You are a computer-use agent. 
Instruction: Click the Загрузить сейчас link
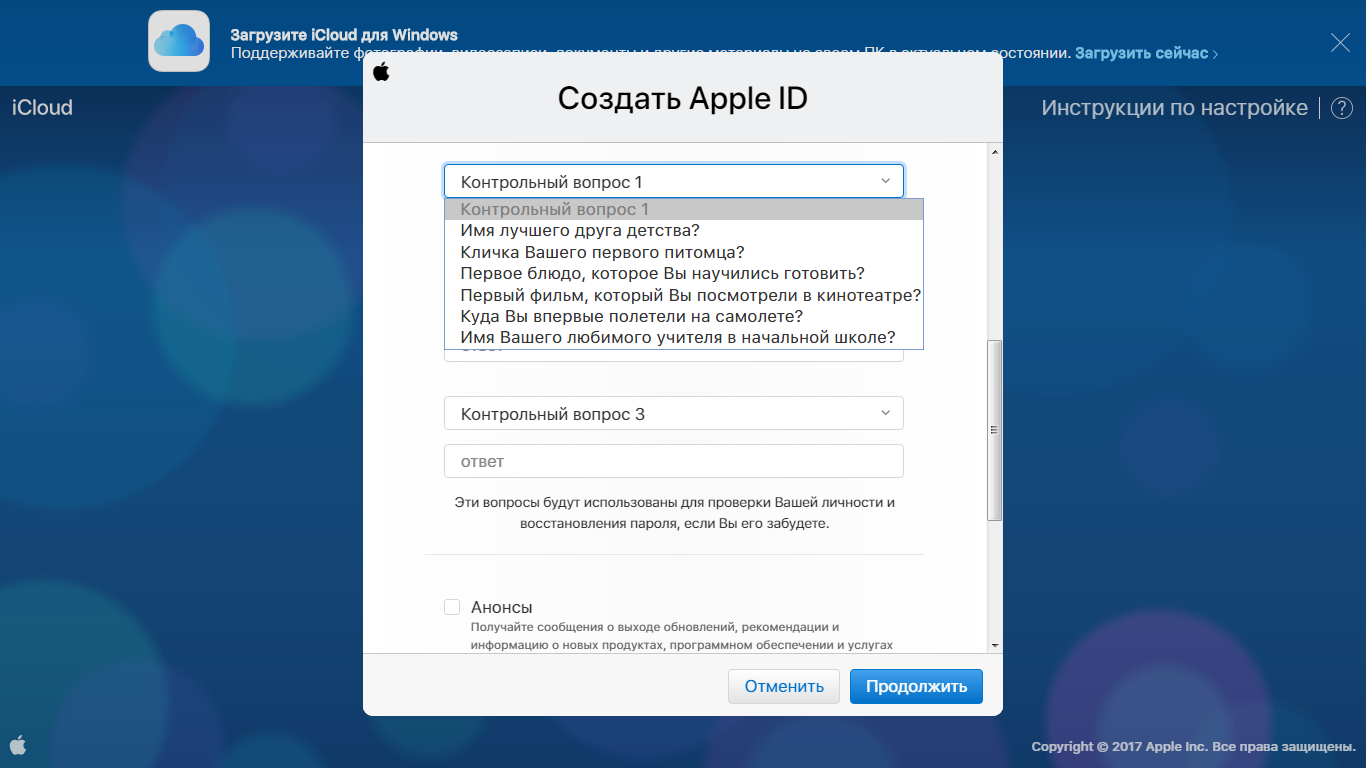pyautogui.click(x=1146, y=53)
